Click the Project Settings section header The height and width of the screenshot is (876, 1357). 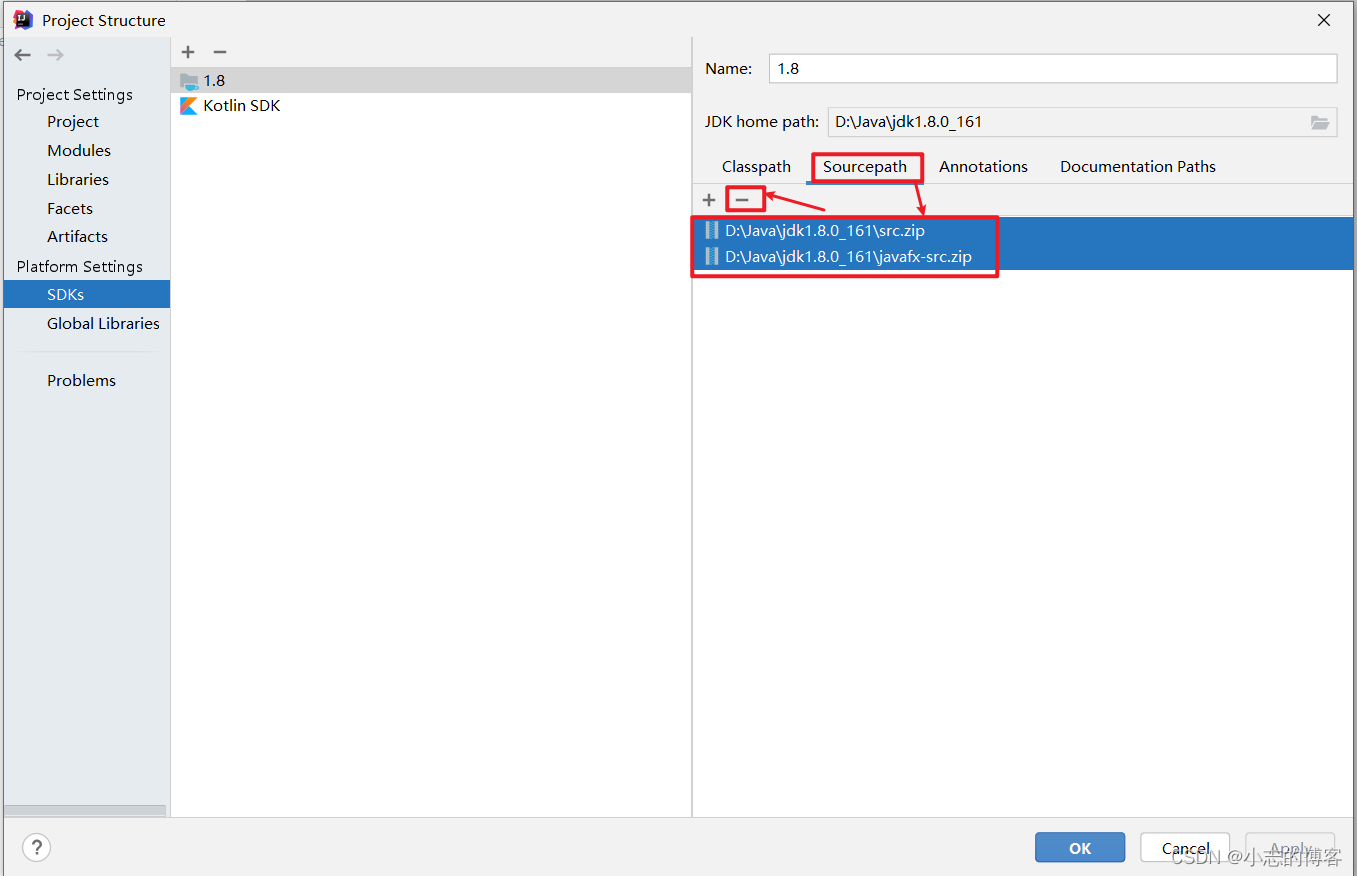click(74, 94)
